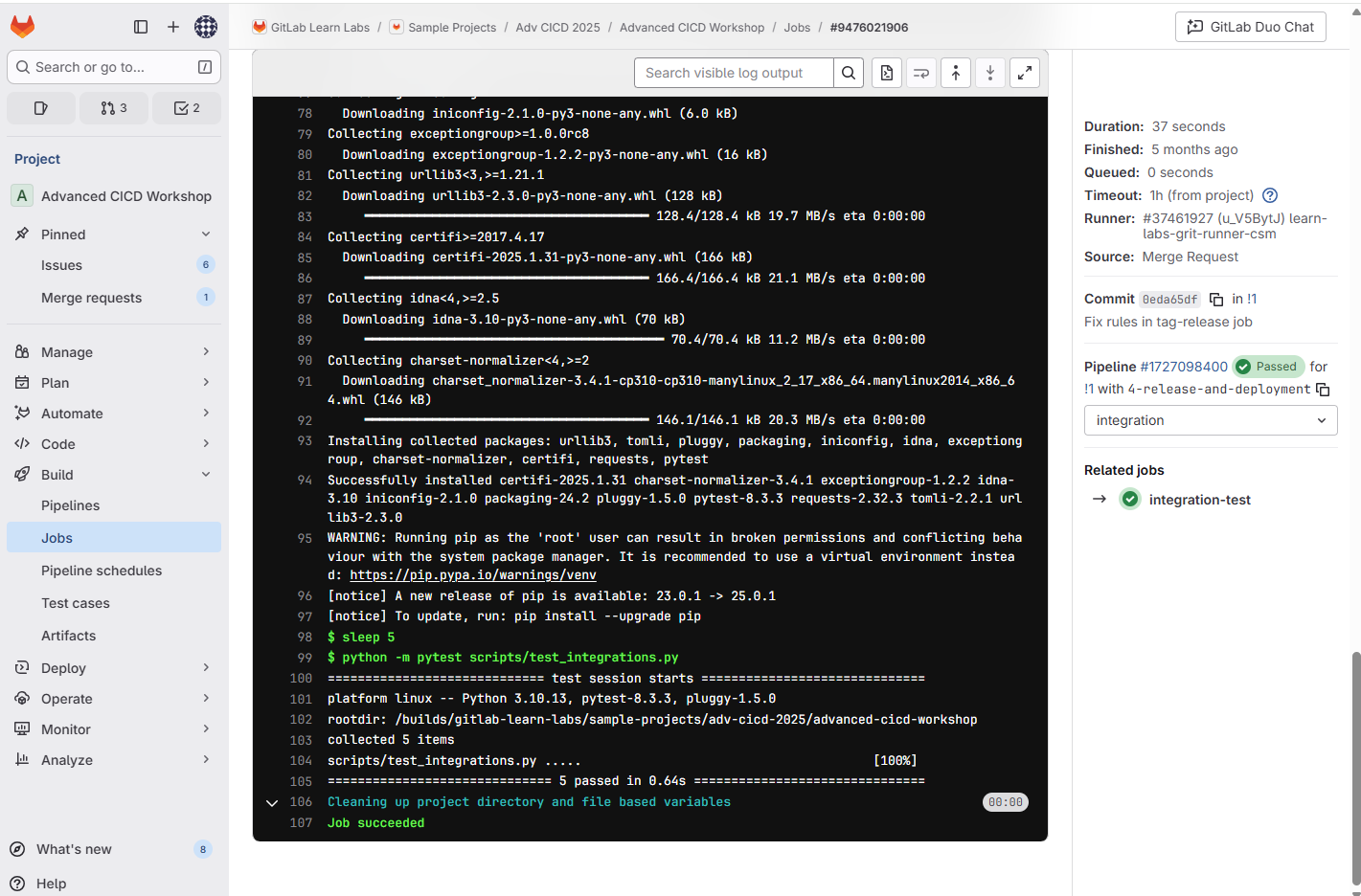
Task: Open Pipeline schedules from the sidebar
Action: pos(99,570)
